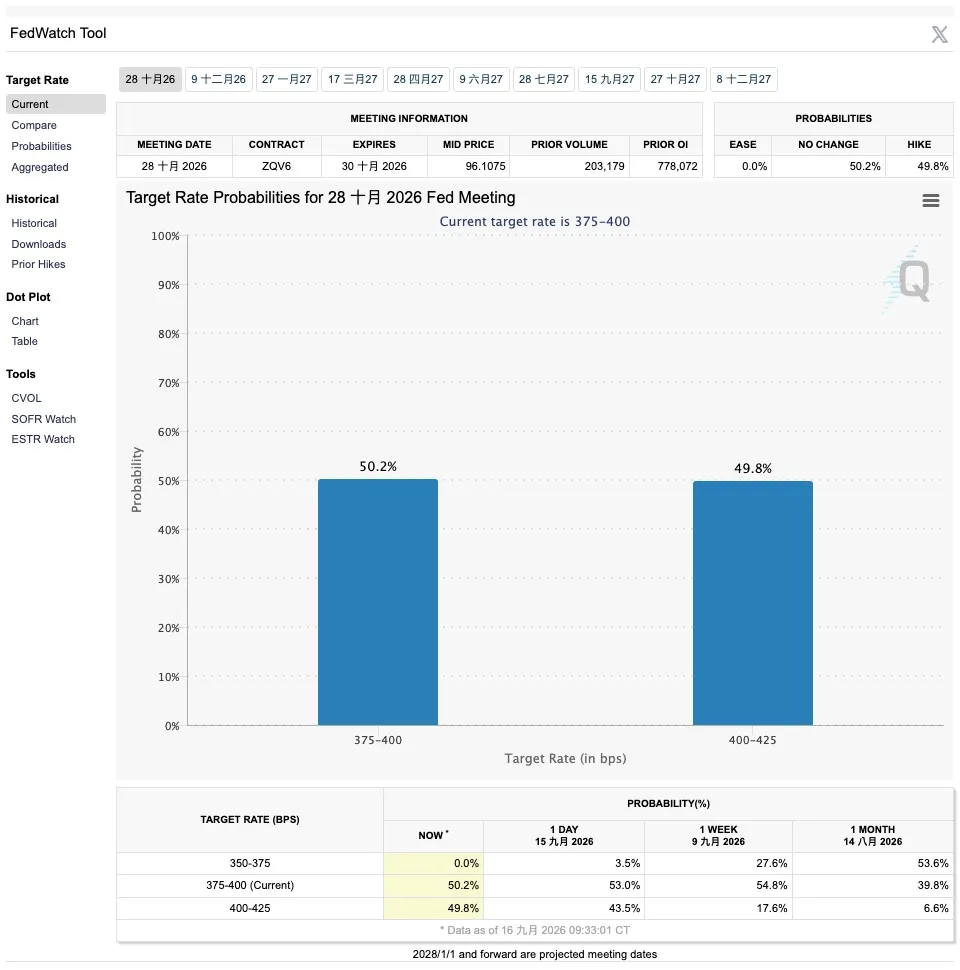The height and width of the screenshot is (970, 960).
Task: Open the SOFR Watch tool
Action: tap(43, 419)
